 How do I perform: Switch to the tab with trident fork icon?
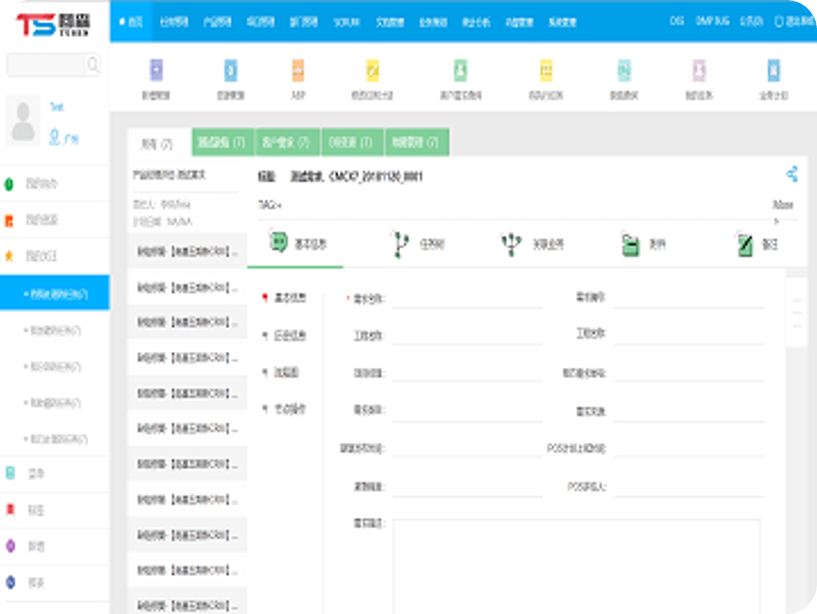point(533,244)
